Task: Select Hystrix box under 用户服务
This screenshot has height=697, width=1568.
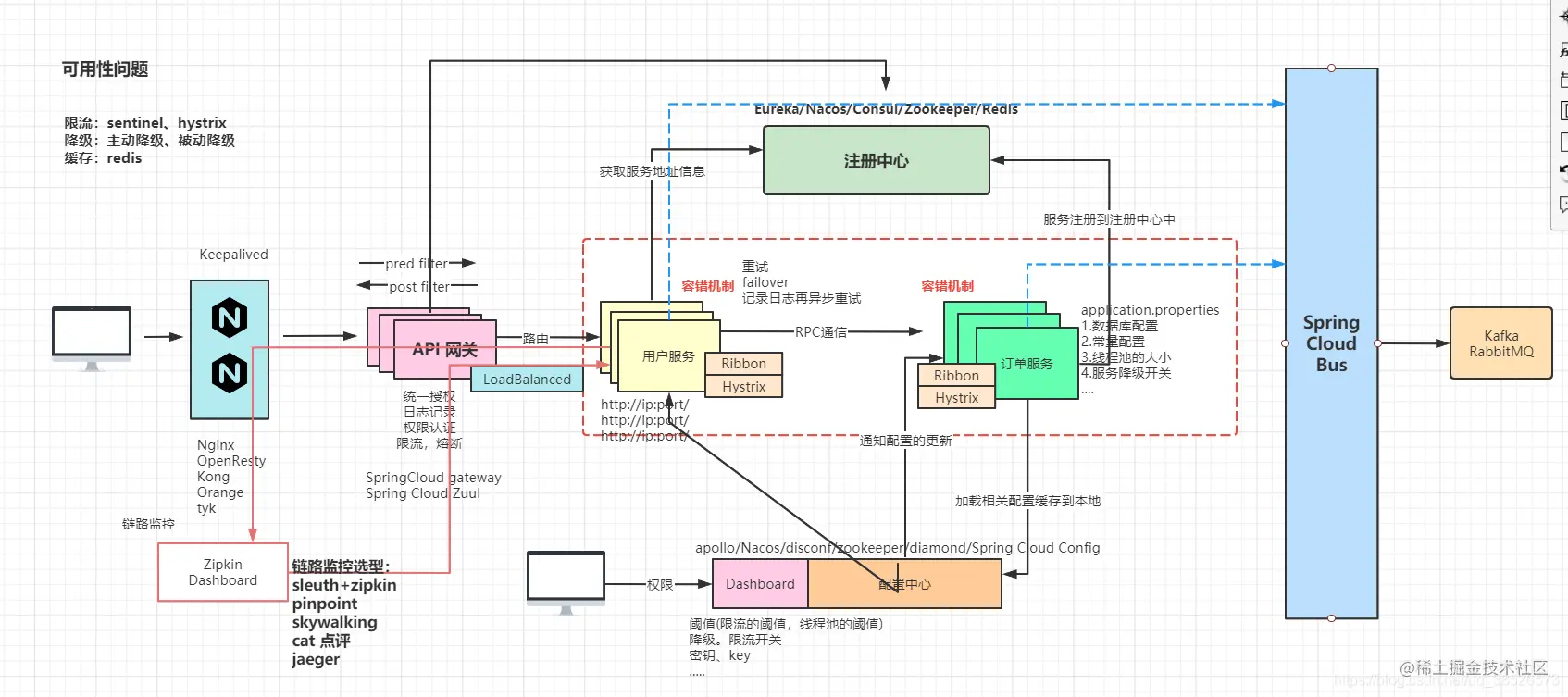Action: 743,386
